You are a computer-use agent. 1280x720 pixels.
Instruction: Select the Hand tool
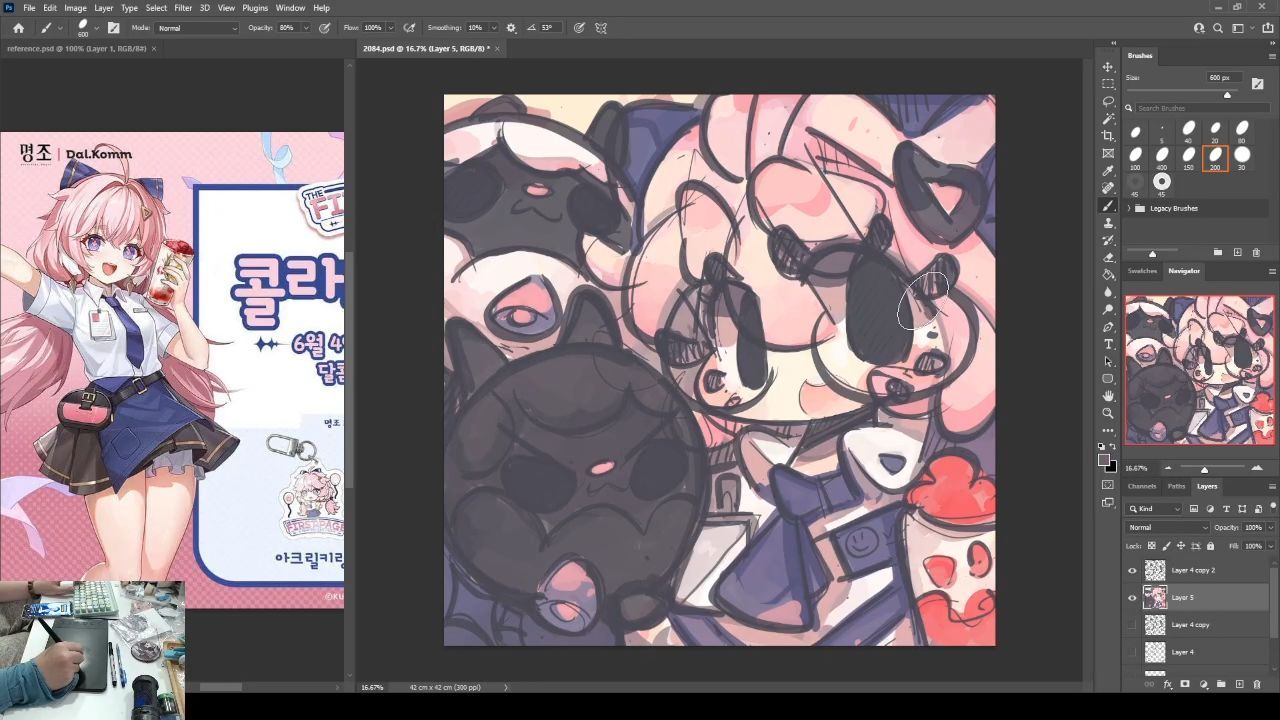[x=1108, y=396]
